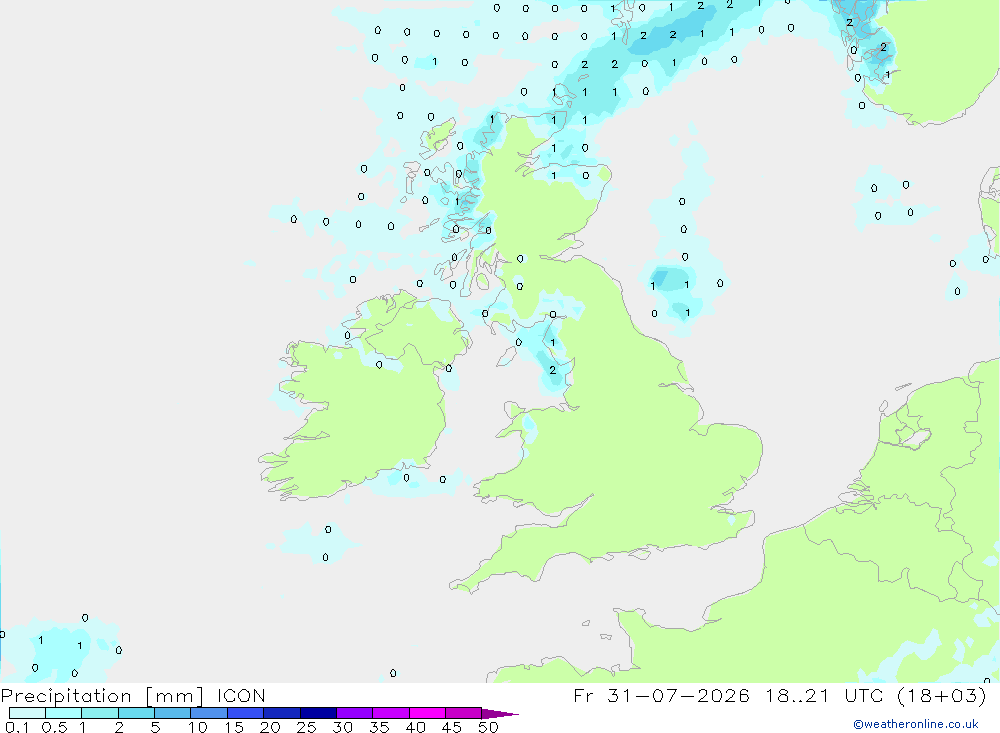Select the 0.5–1 mm legend color swatch

[64, 713]
